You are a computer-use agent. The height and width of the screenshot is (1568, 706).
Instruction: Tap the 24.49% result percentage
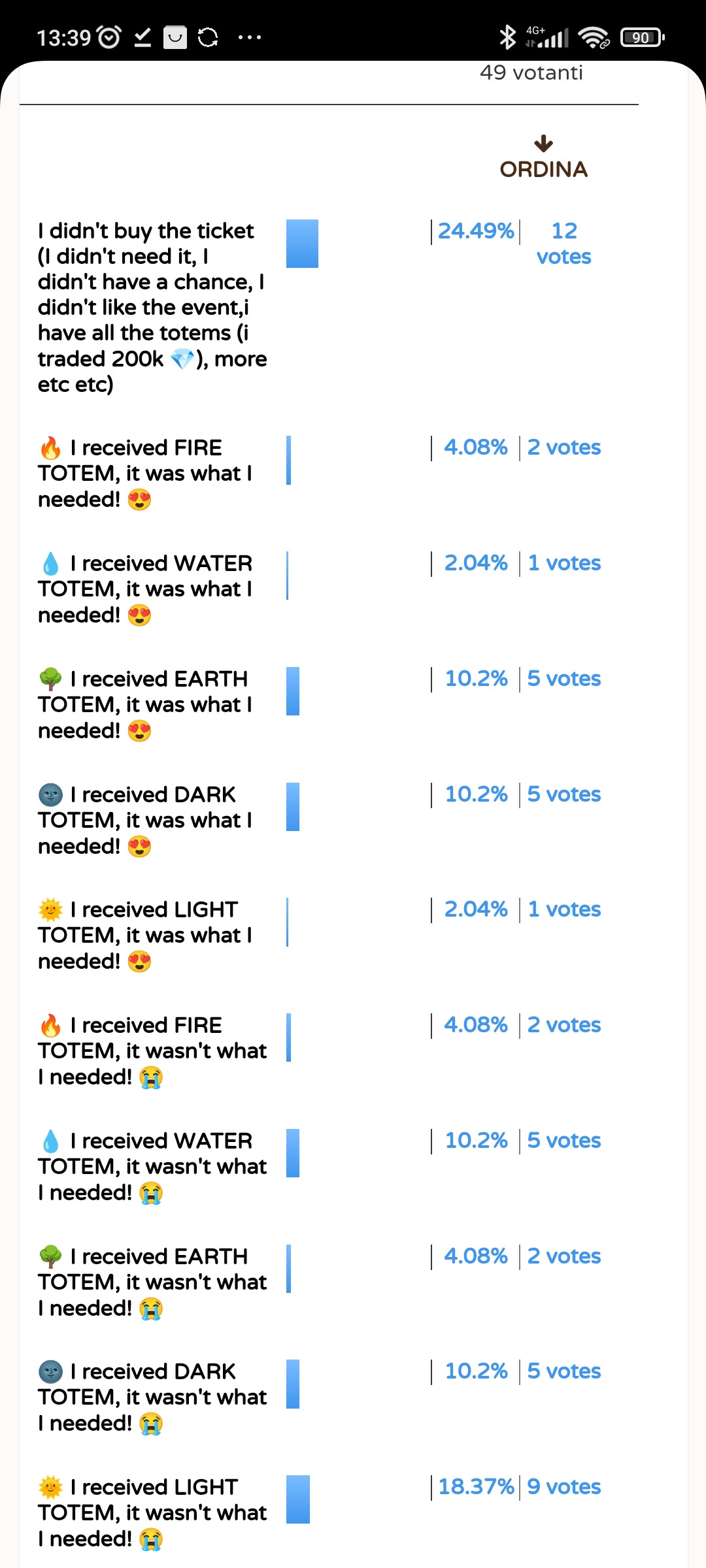point(476,231)
